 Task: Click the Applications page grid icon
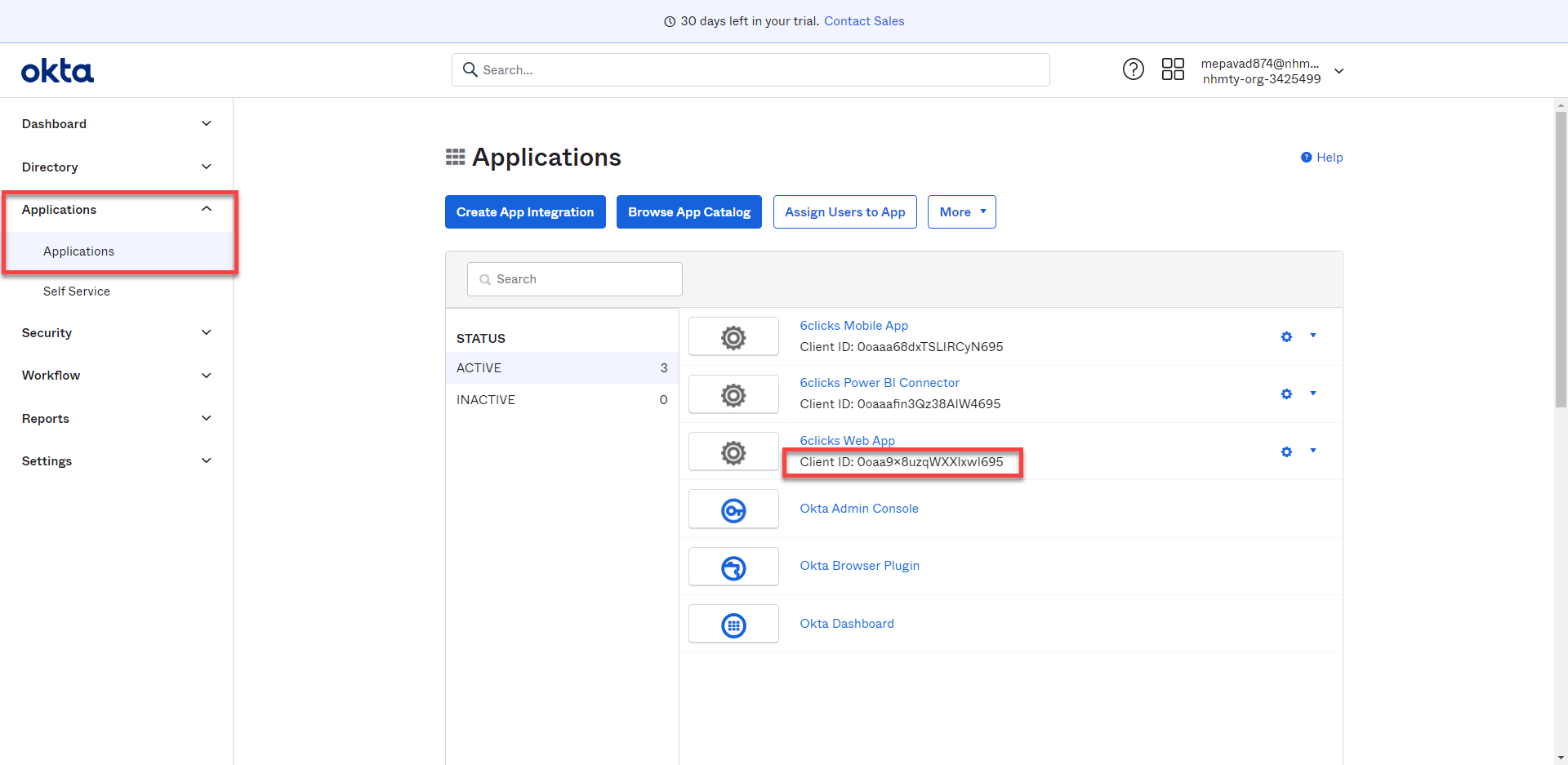pyautogui.click(x=455, y=157)
